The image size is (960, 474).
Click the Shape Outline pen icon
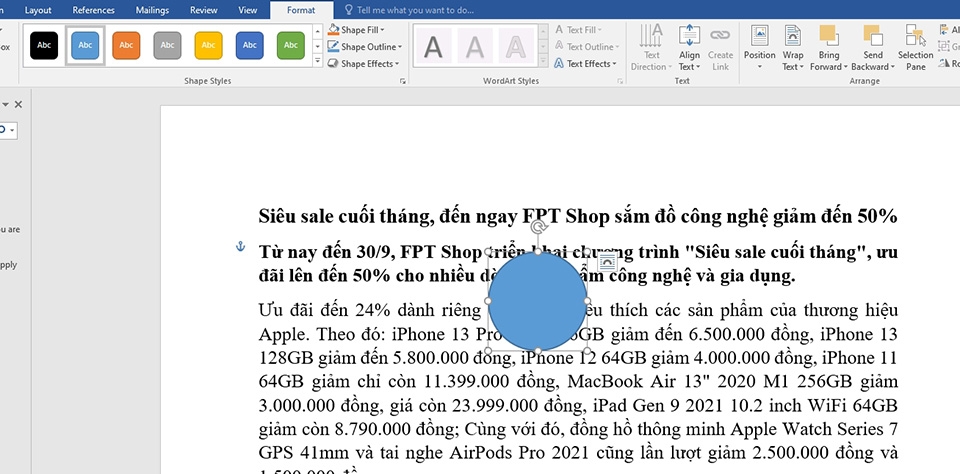[x=333, y=47]
